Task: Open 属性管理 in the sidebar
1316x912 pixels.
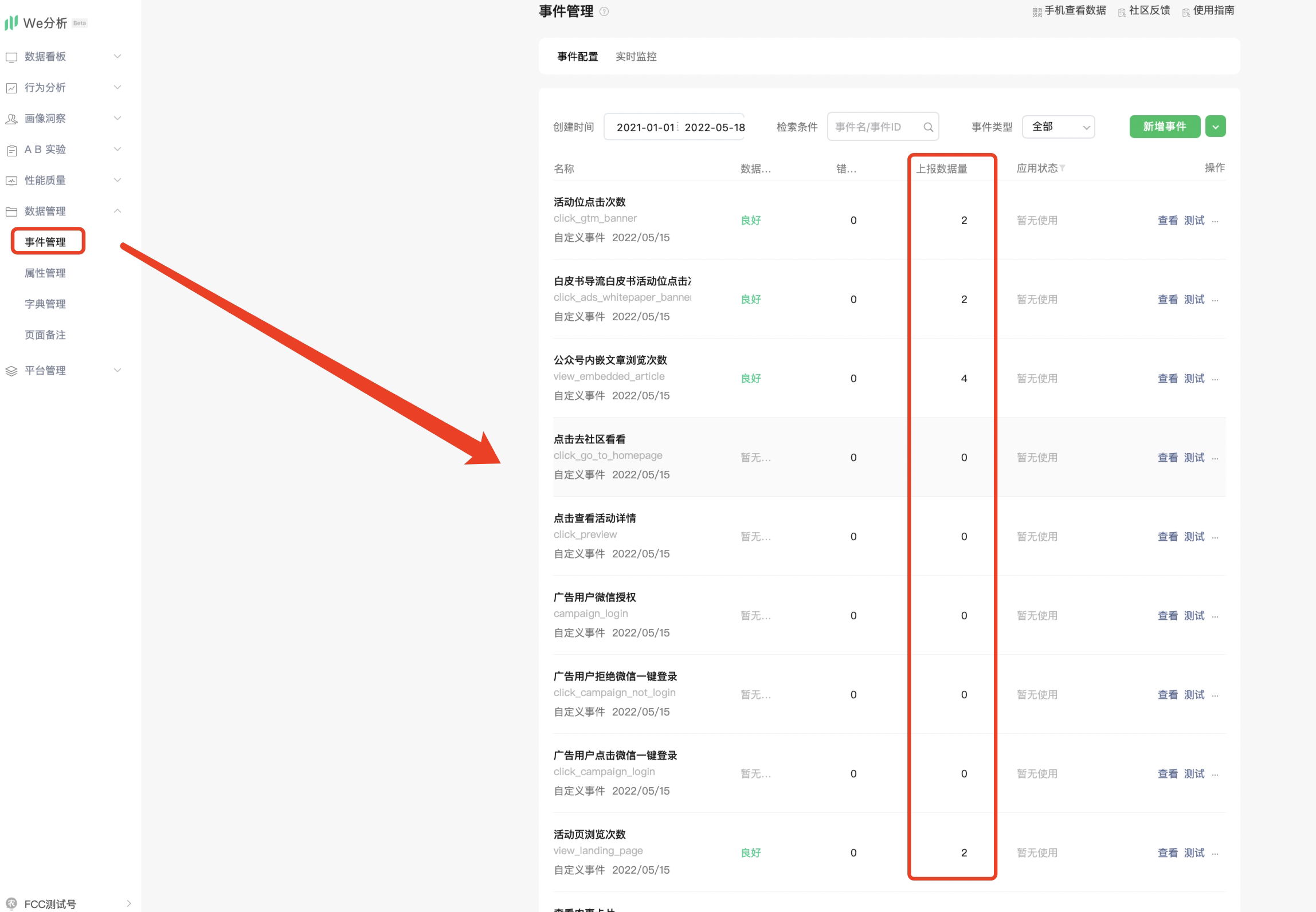Action: [x=45, y=273]
